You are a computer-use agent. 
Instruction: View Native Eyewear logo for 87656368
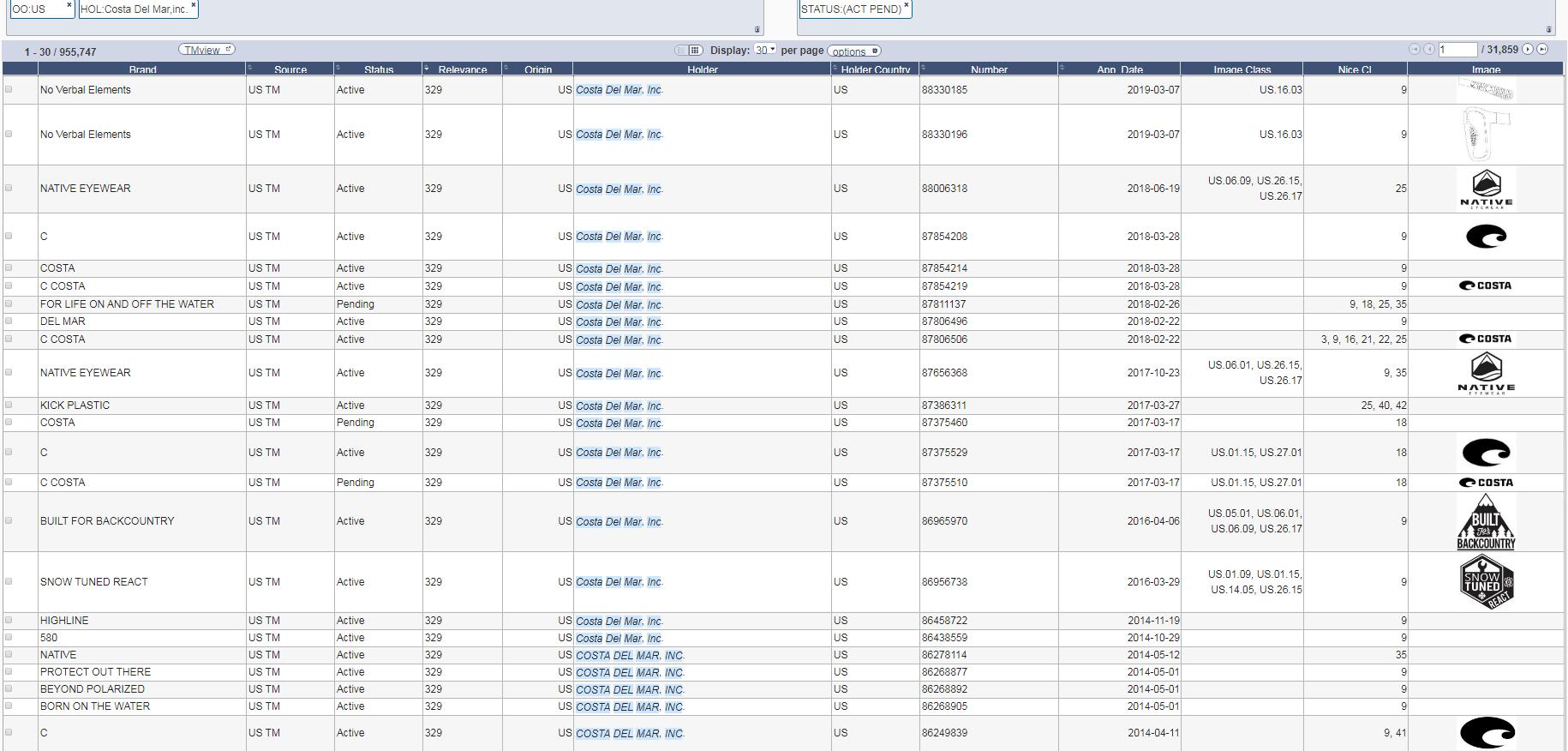click(1487, 373)
